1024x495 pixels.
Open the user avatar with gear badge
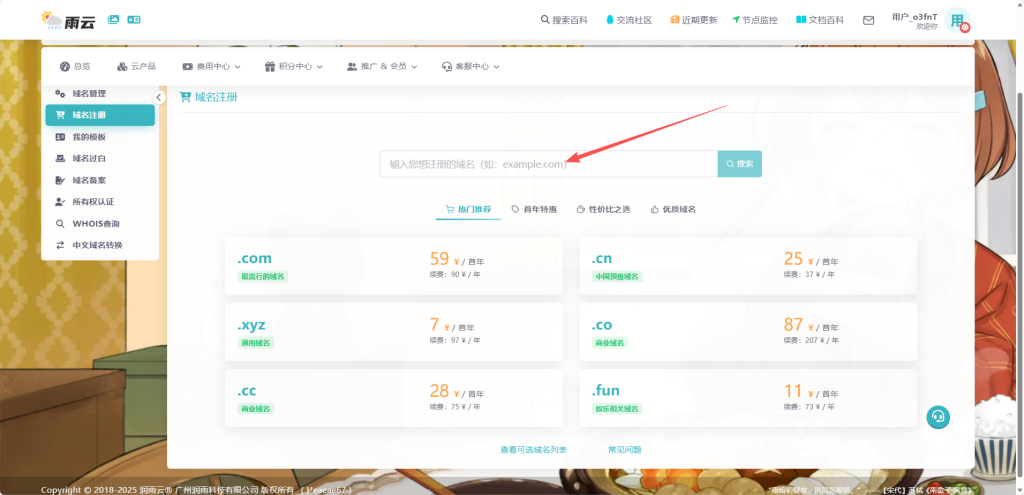958,20
